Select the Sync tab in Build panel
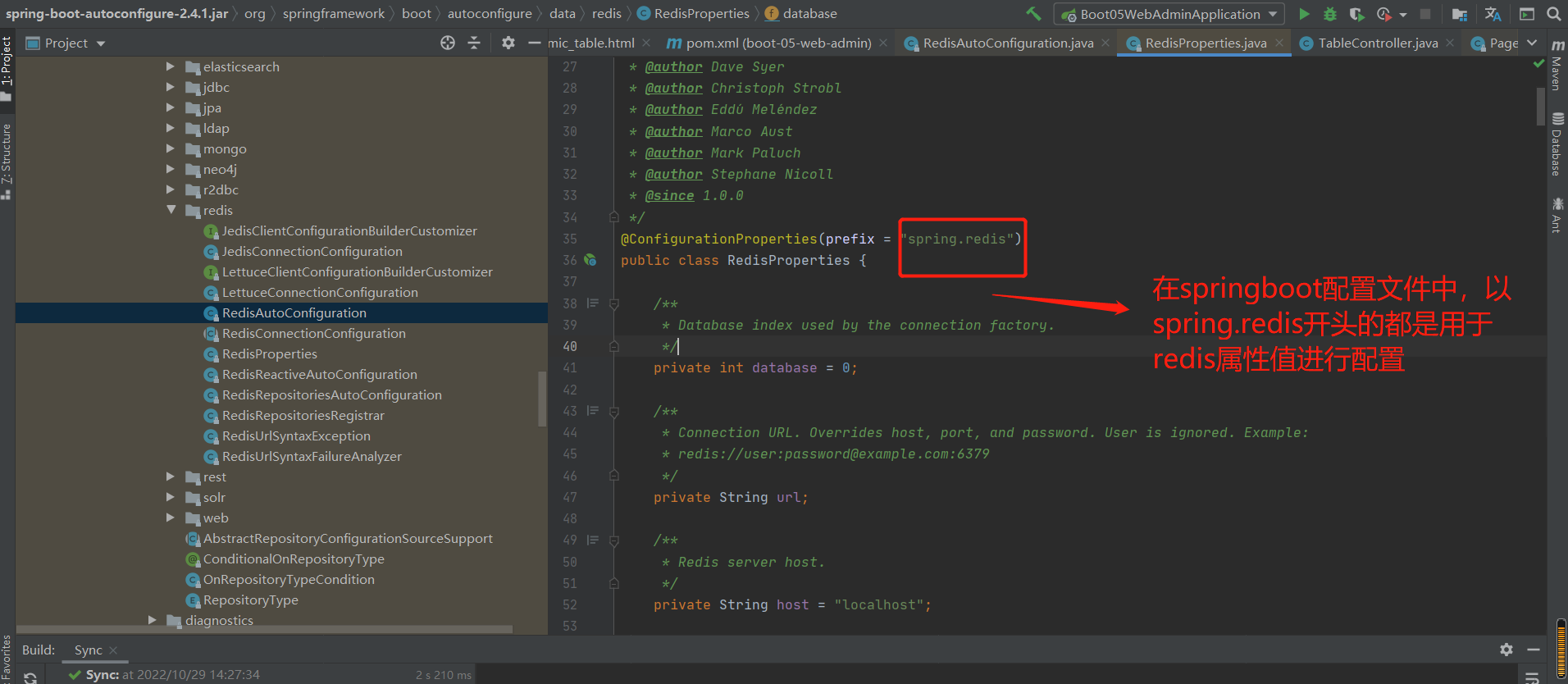Viewport: 1568px width, 684px height. coord(88,650)
